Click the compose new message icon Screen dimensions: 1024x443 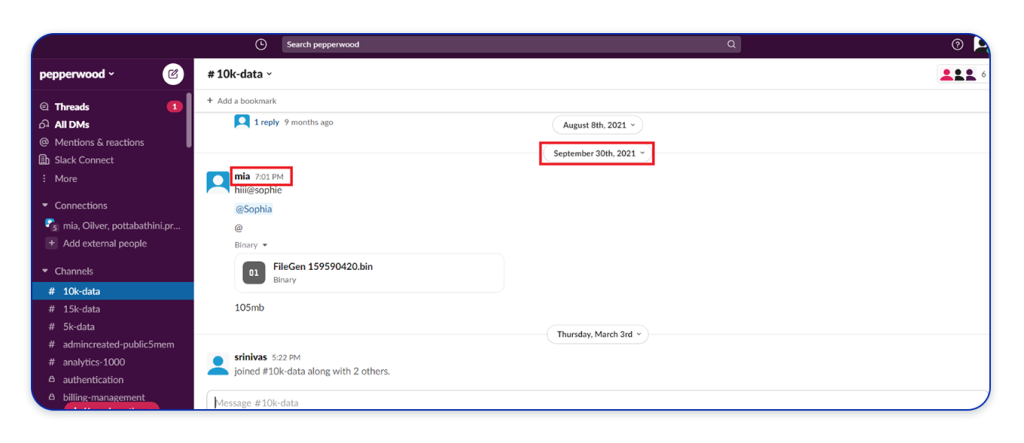173,74
